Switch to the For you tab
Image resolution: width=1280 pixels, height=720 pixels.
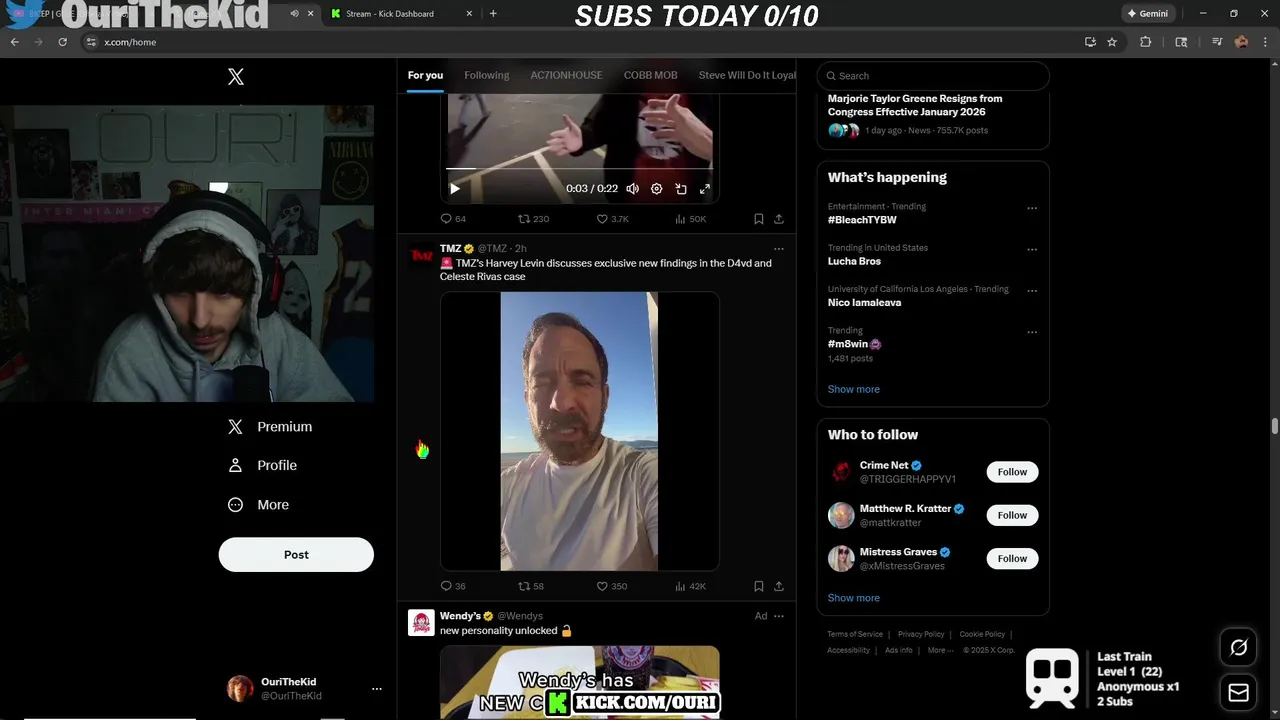point(425,75)
